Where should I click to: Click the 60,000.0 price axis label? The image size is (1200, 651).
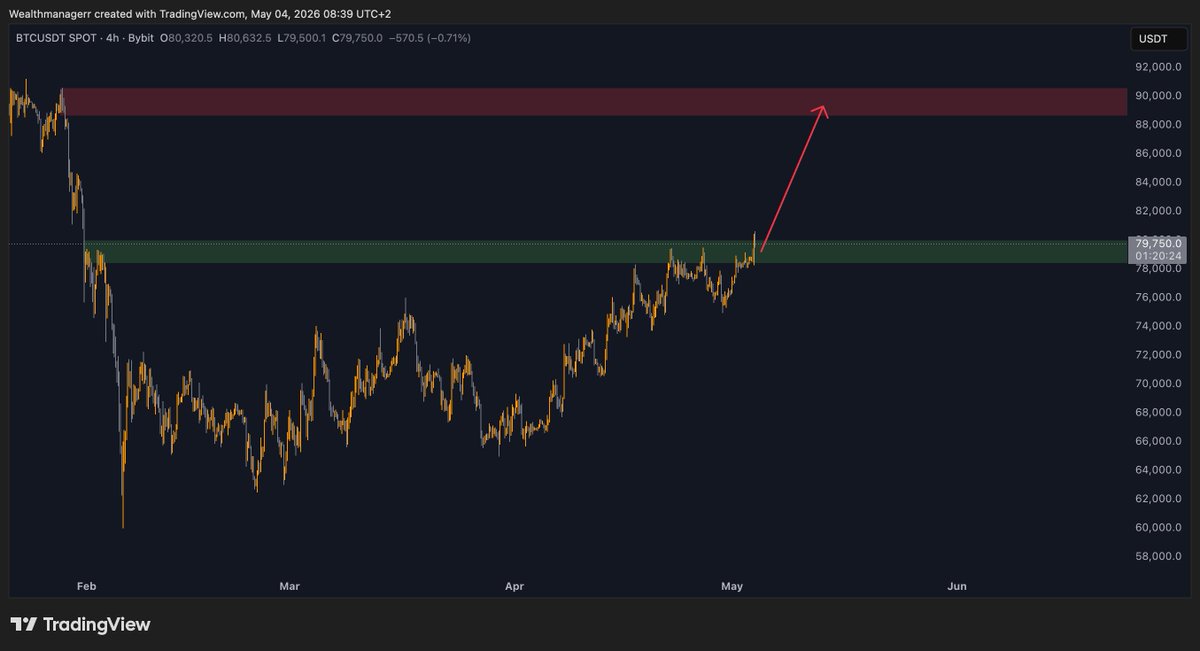(1160, 528)
